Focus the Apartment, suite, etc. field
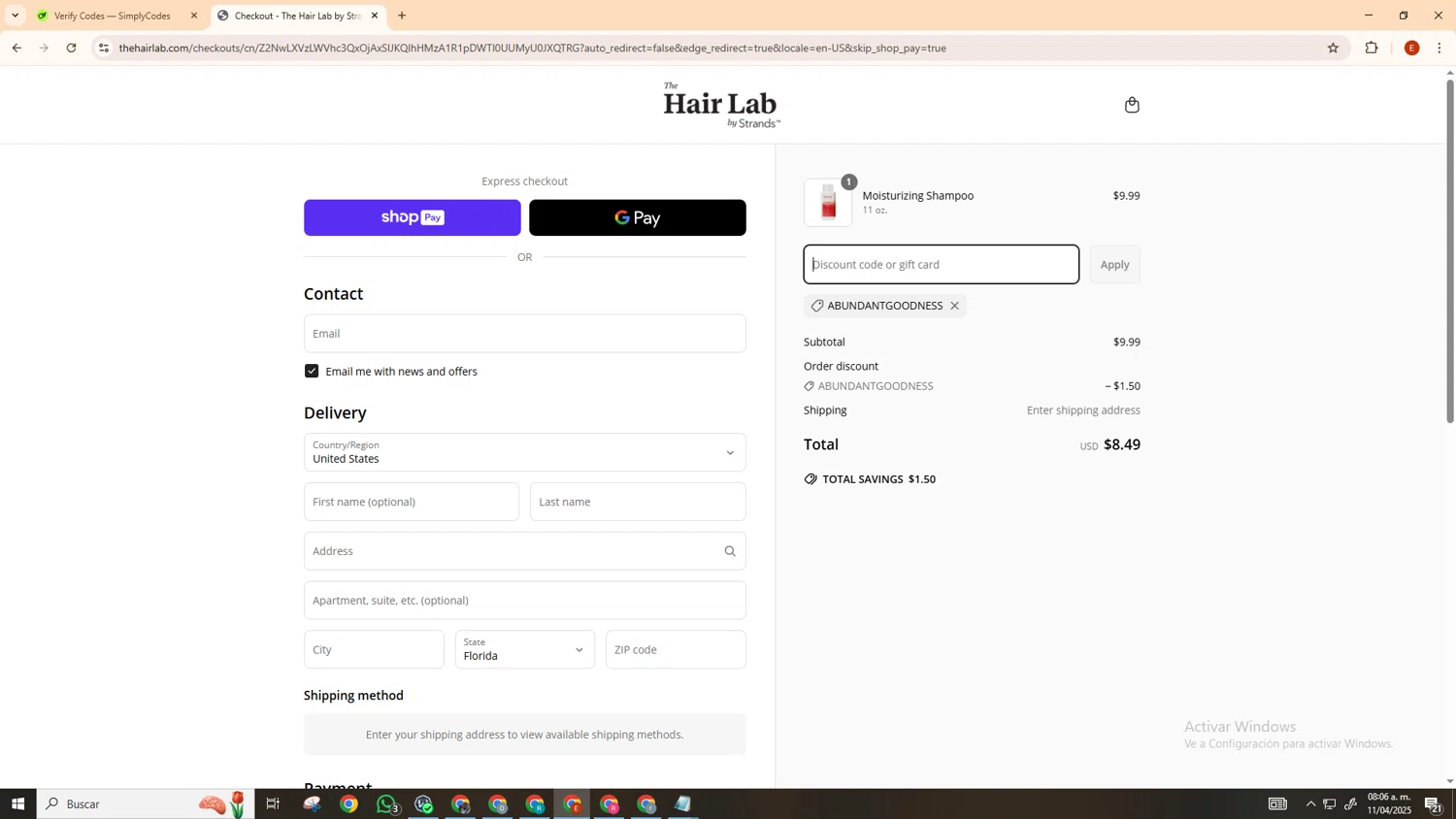Image resolution: width=1456 pixels, height=819 pixels. tap(524, 601)
